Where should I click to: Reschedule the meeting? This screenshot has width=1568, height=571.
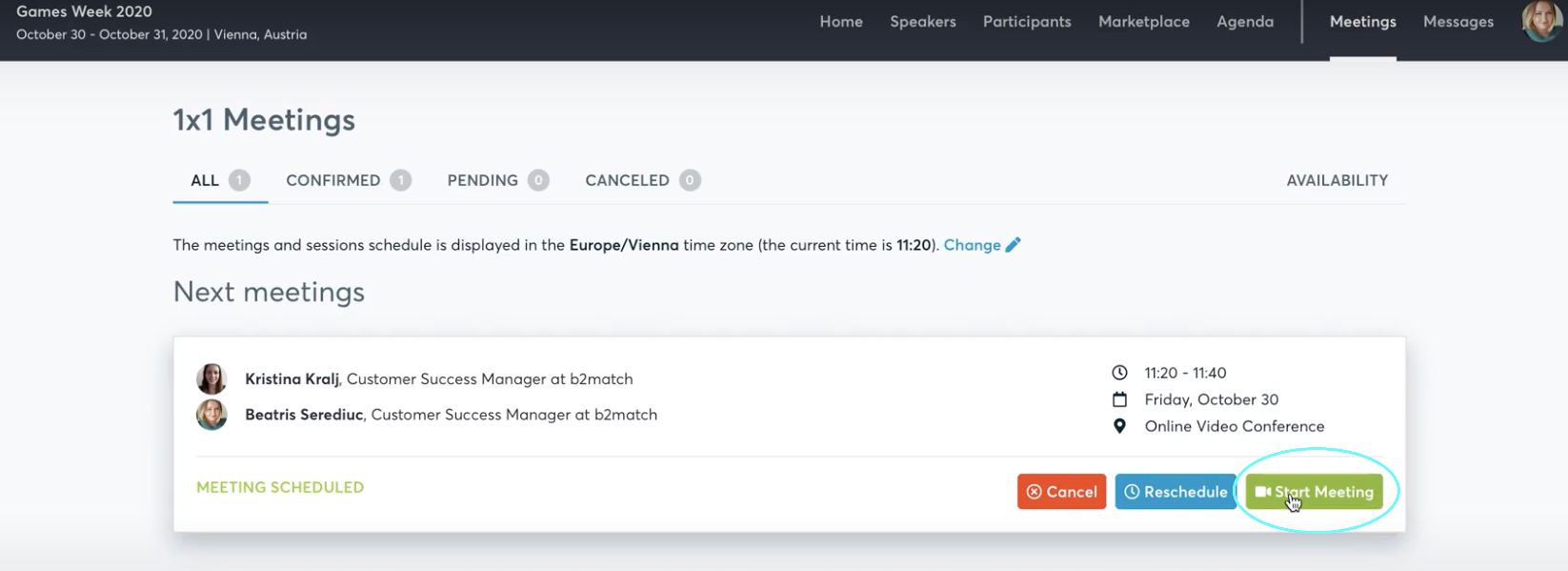pos(1176,492)
